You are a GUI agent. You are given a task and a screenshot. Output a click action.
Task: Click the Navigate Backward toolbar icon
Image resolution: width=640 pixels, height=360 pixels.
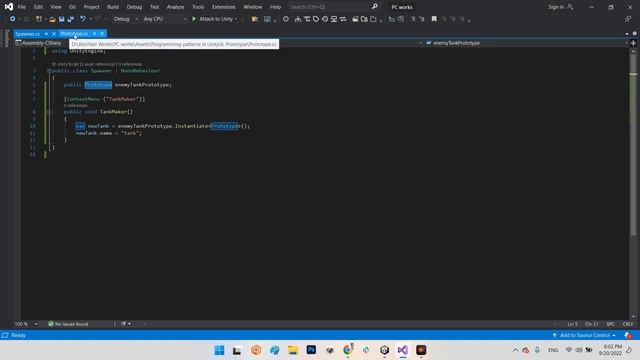[x=12, y=19]
